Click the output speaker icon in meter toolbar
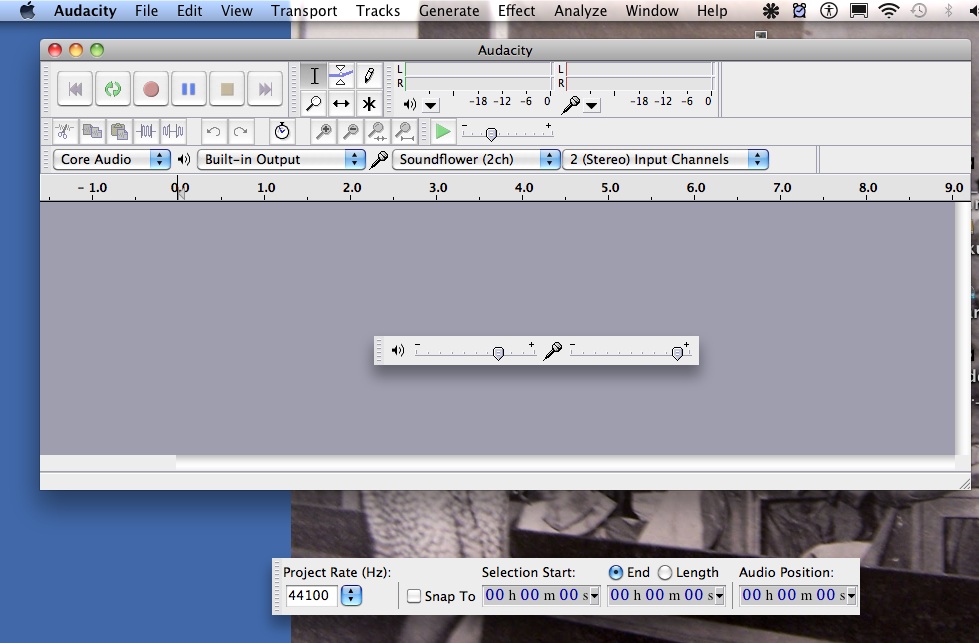This screenshot has width=979, height=643. coord(410,105)
